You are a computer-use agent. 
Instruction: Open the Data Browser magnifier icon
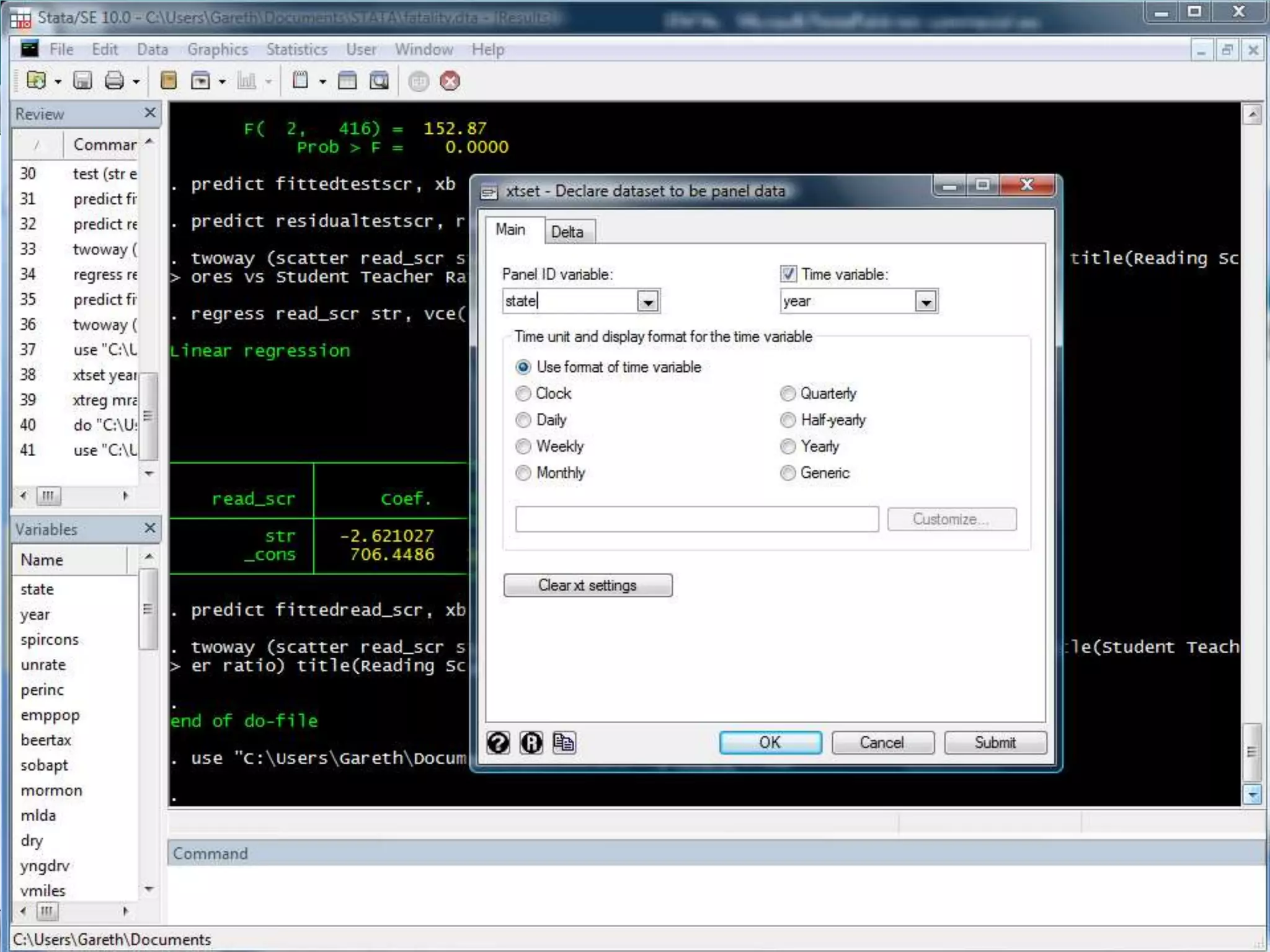pyautogui.click(x=379, y=81)
